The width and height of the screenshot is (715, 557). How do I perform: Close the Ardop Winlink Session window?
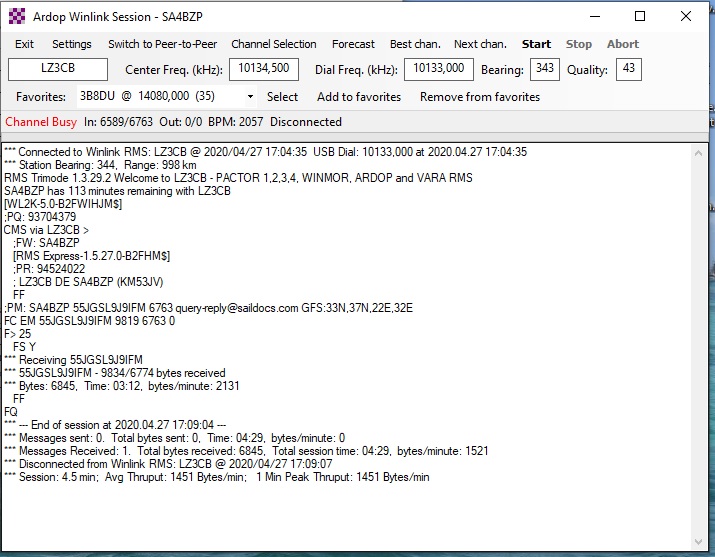tap(685, 16)
